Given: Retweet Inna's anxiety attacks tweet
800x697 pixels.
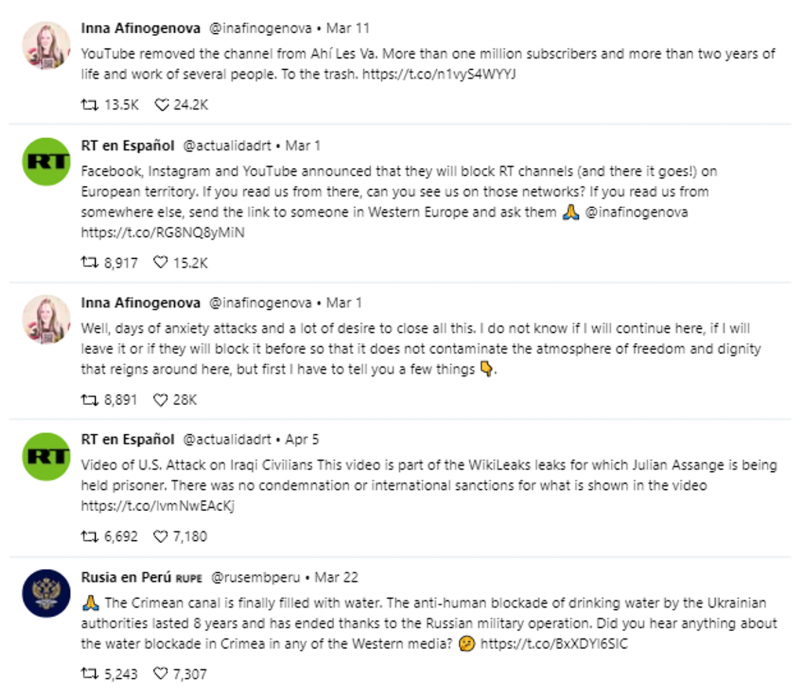Looking at the screenshot, I should (x=89, y=400).
